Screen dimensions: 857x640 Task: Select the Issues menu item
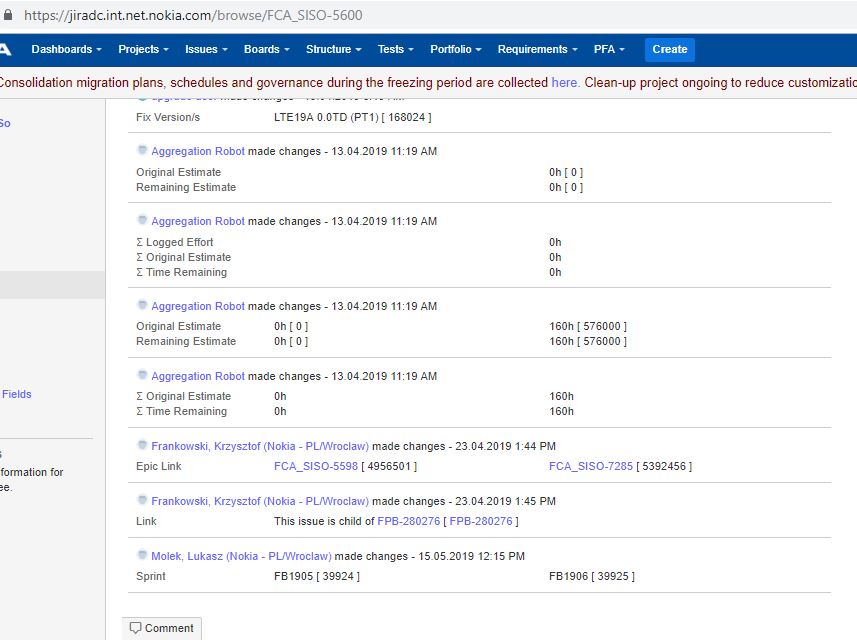(202, 49)
